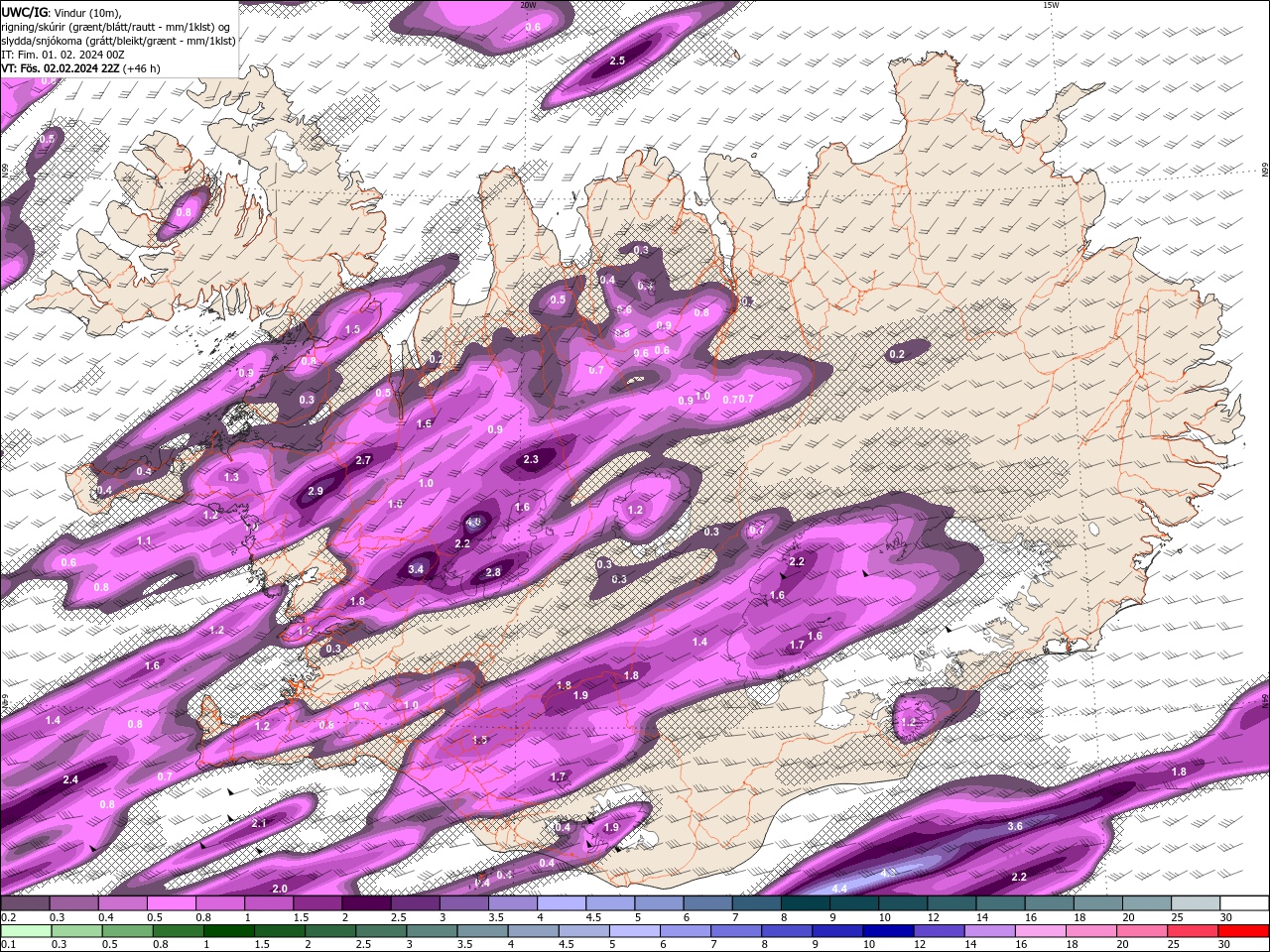
Task: Select upper legend dark purple swatch between 2 and 2.5
Action: click(365, 903)
